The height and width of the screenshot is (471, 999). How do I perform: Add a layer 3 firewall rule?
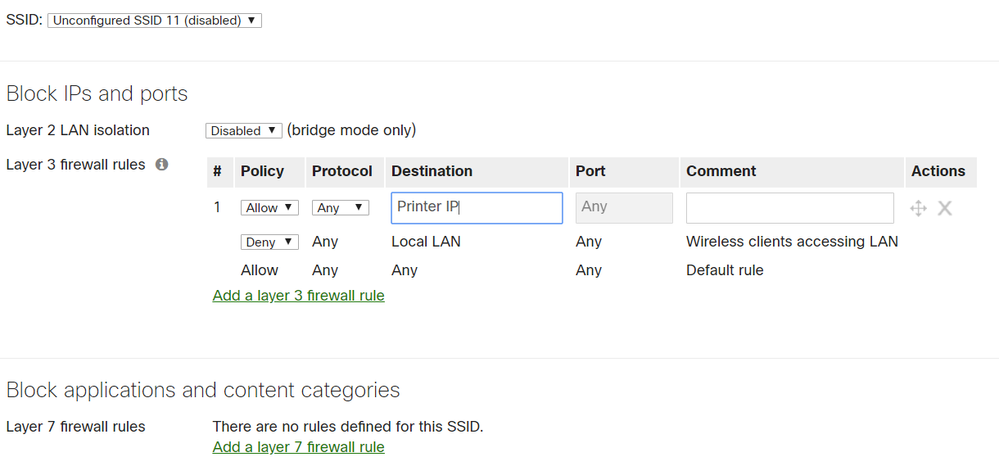click(x=298, y=296)
